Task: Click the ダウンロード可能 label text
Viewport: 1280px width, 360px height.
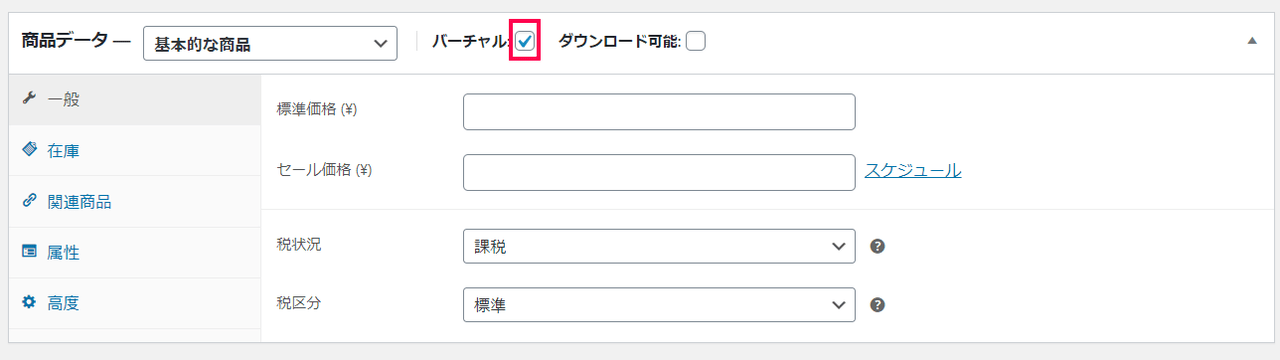Action: (619, 41)
